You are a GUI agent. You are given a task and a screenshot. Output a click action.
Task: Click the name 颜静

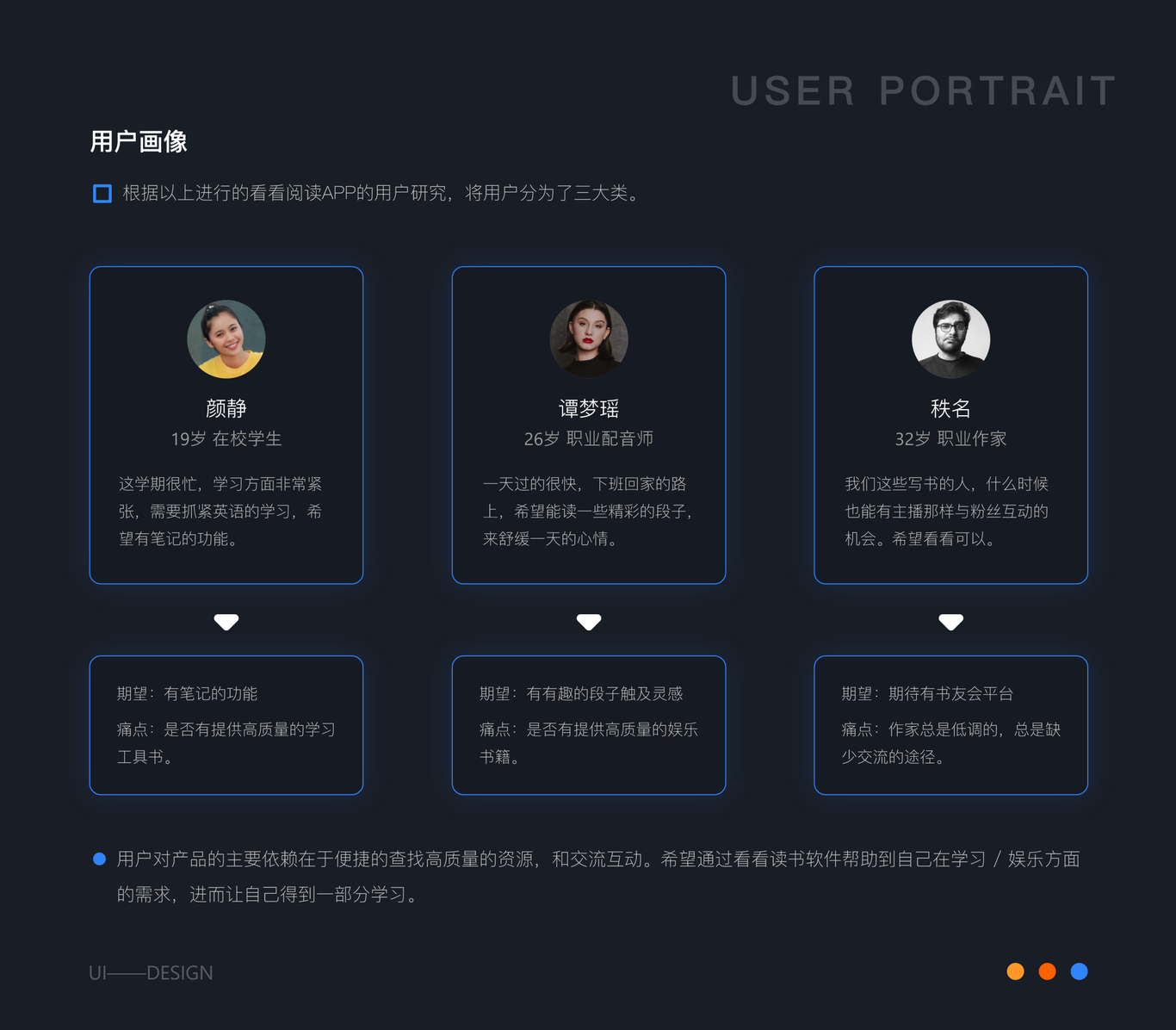(226, 408)
